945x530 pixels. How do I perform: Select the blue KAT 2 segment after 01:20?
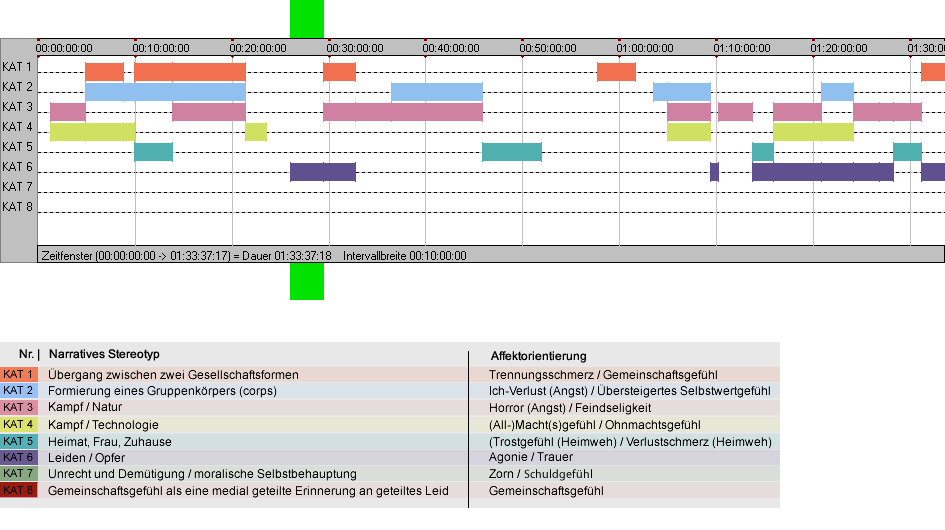coord(837,92)
